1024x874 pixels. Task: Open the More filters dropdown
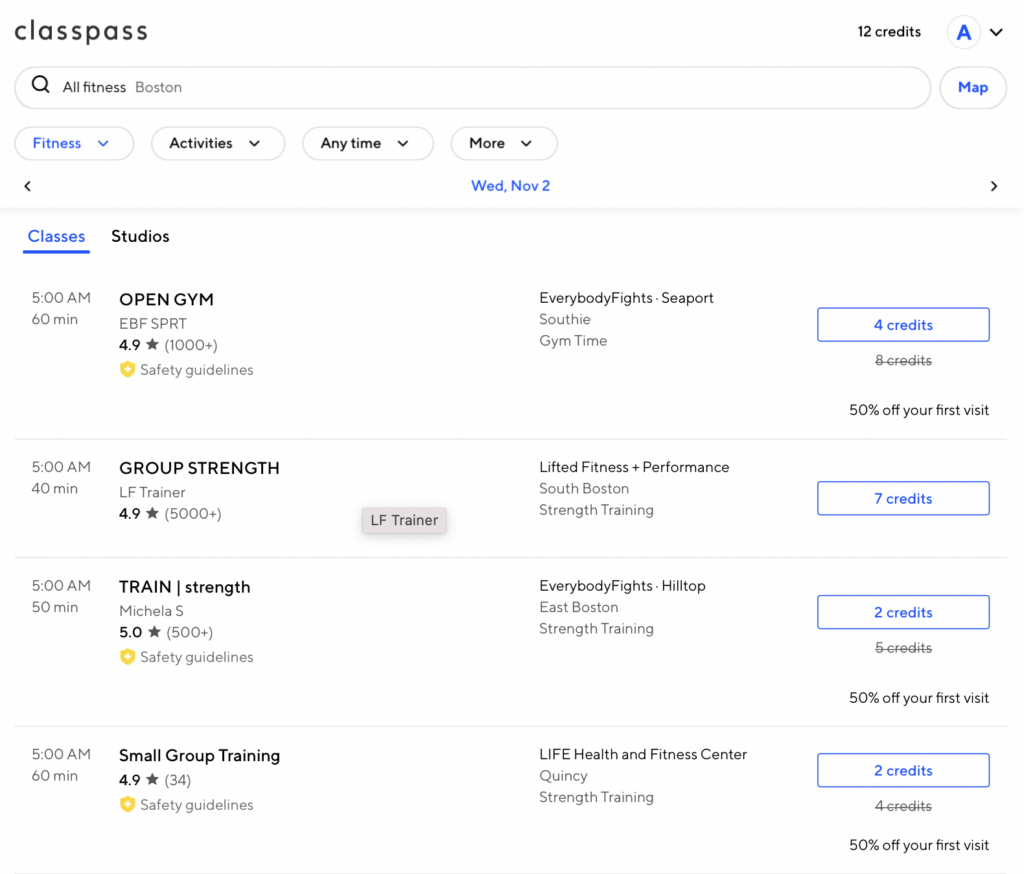[503, 143]
